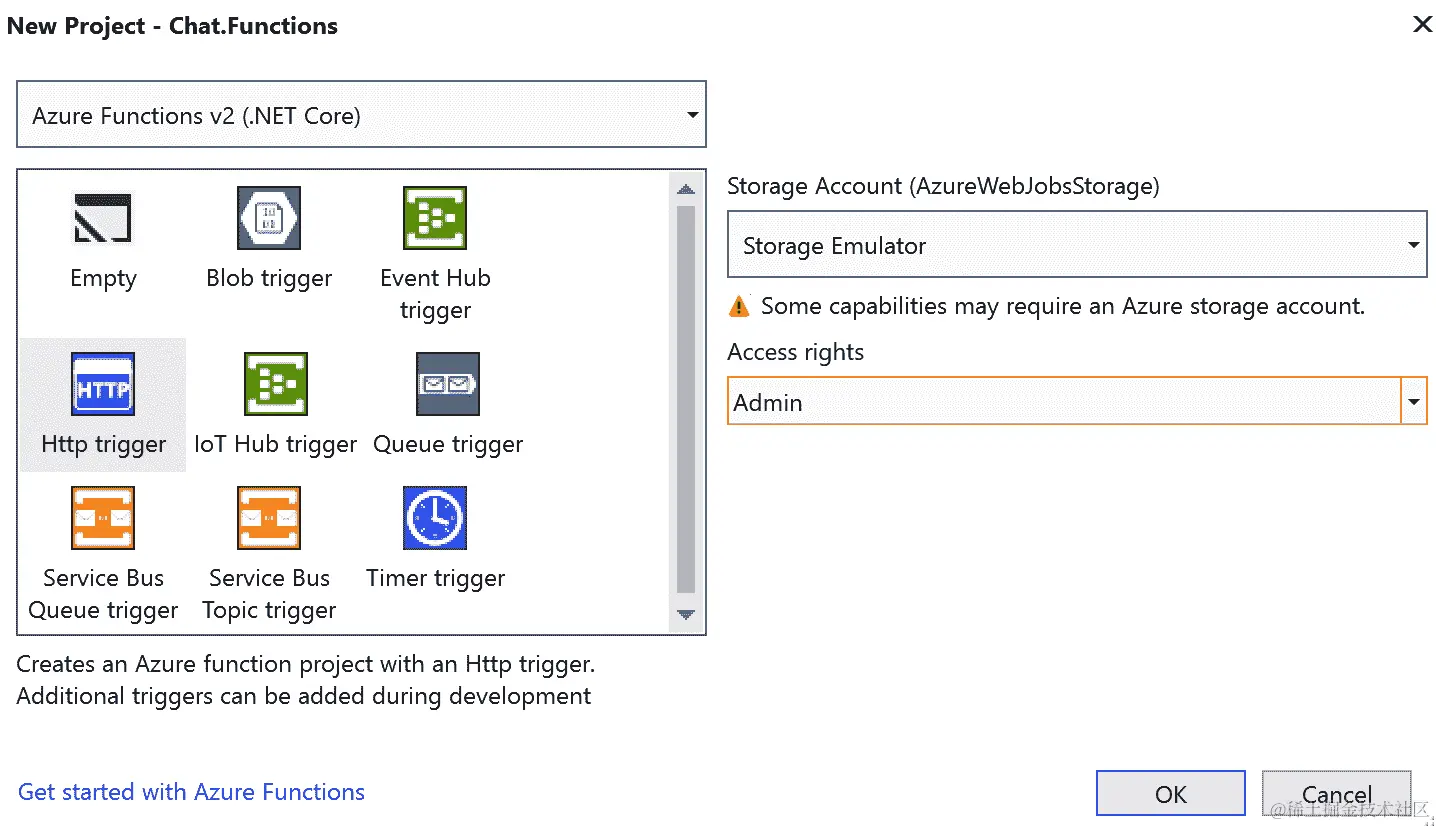
Task: Click the 'Storage Account (AzureWebJobsStorage)' label
Action: pos(943,186)
